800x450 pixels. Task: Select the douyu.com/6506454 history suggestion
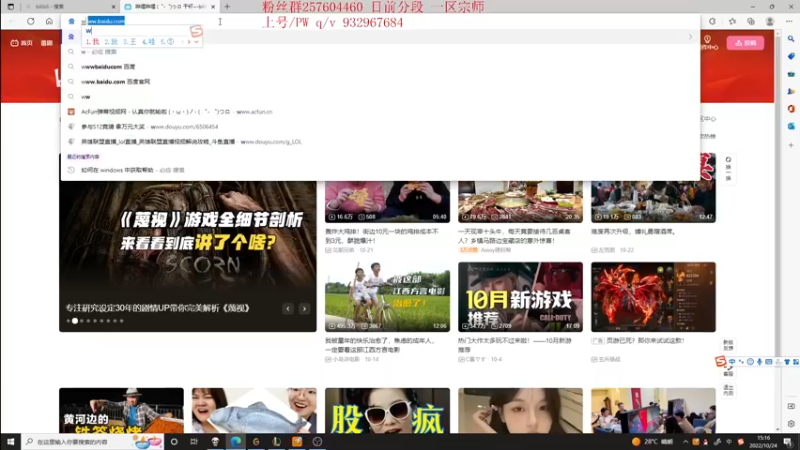[x=149, y=127]
